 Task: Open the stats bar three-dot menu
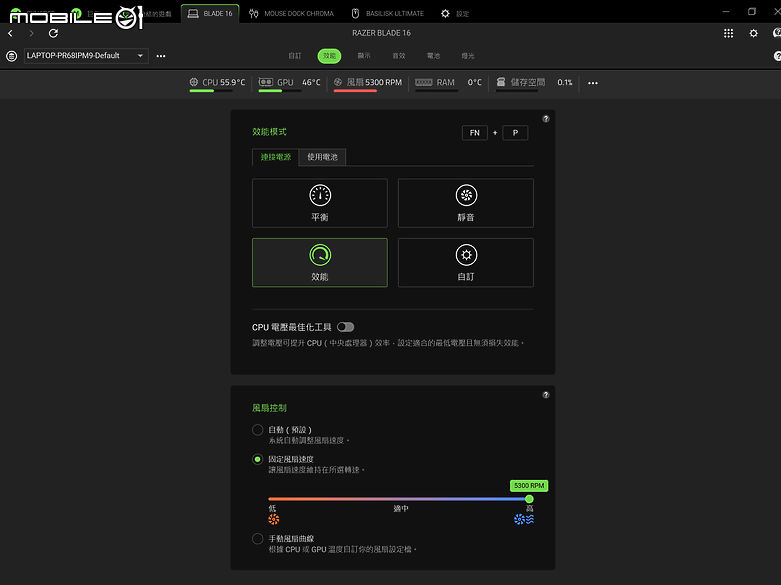[593, 83]
